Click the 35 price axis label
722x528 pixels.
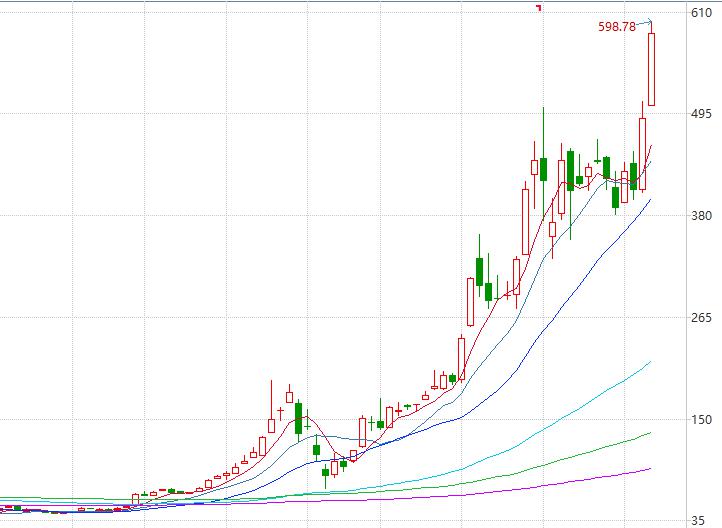point(698,521)
